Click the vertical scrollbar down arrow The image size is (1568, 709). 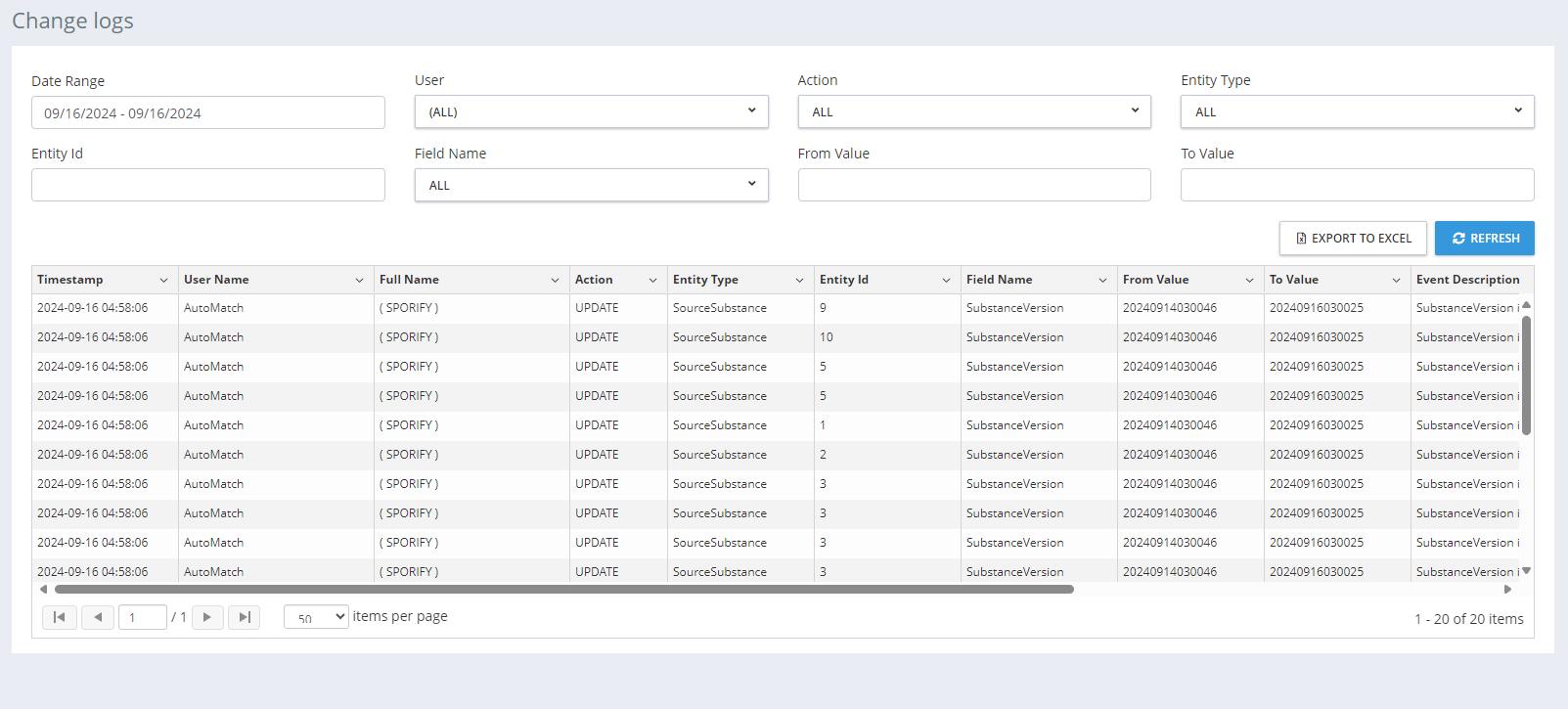click(x=1526, y=571)
